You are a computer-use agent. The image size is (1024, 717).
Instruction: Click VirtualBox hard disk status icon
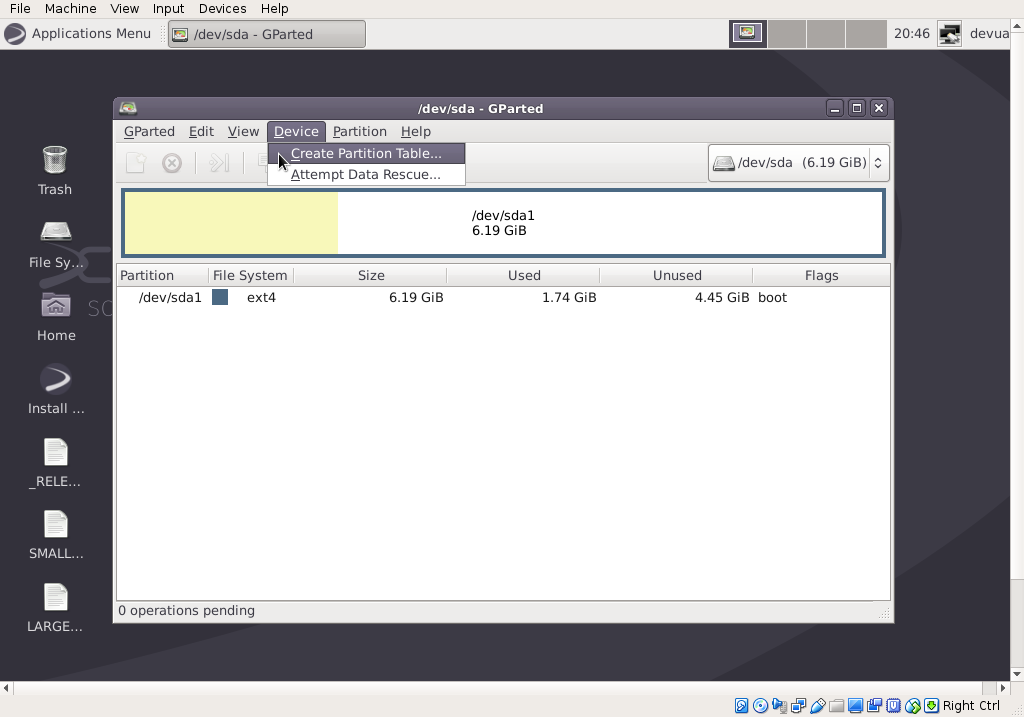[x=741, y=705]
